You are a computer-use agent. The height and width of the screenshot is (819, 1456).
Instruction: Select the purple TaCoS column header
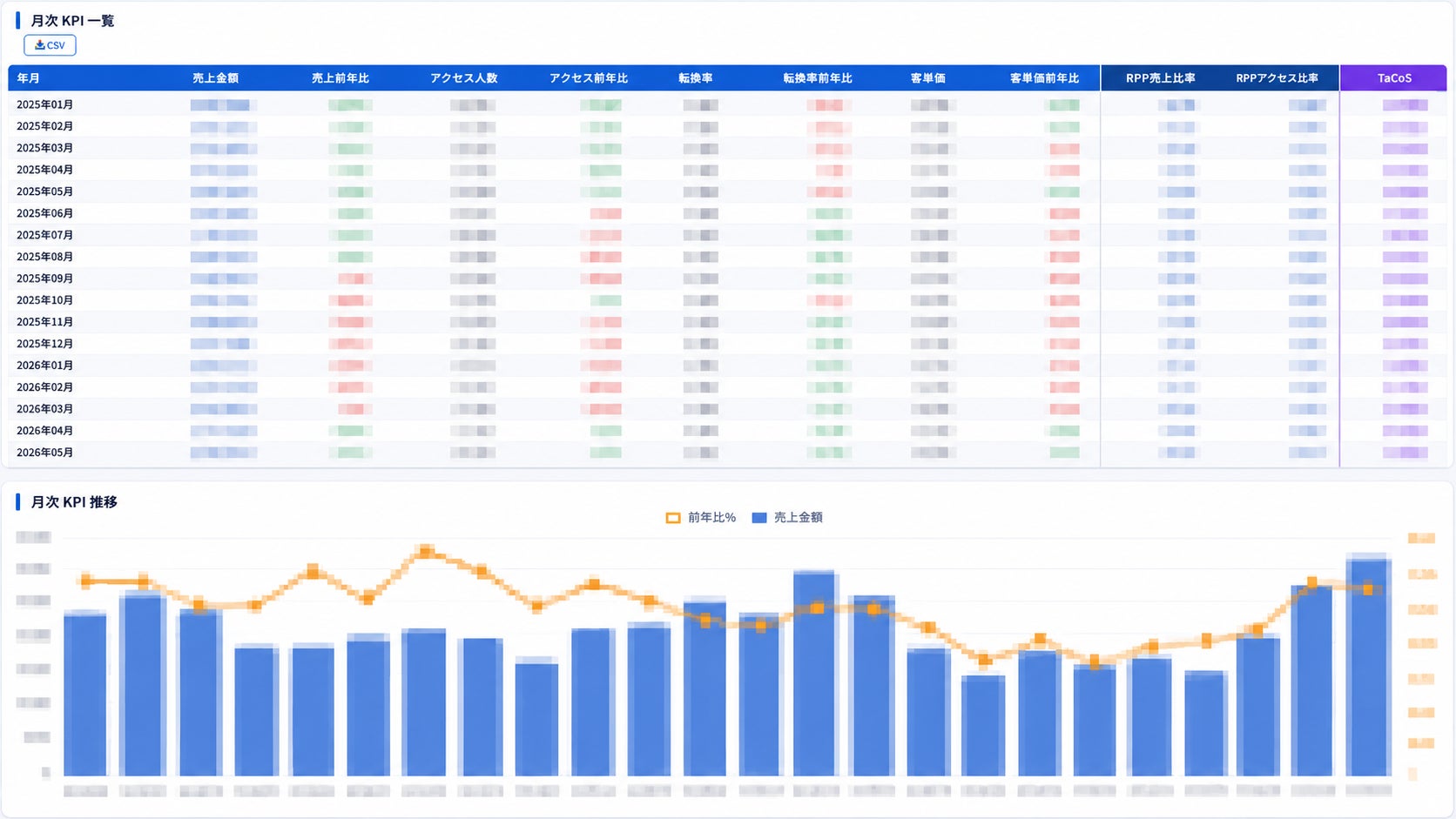(x=1394, y=78)
